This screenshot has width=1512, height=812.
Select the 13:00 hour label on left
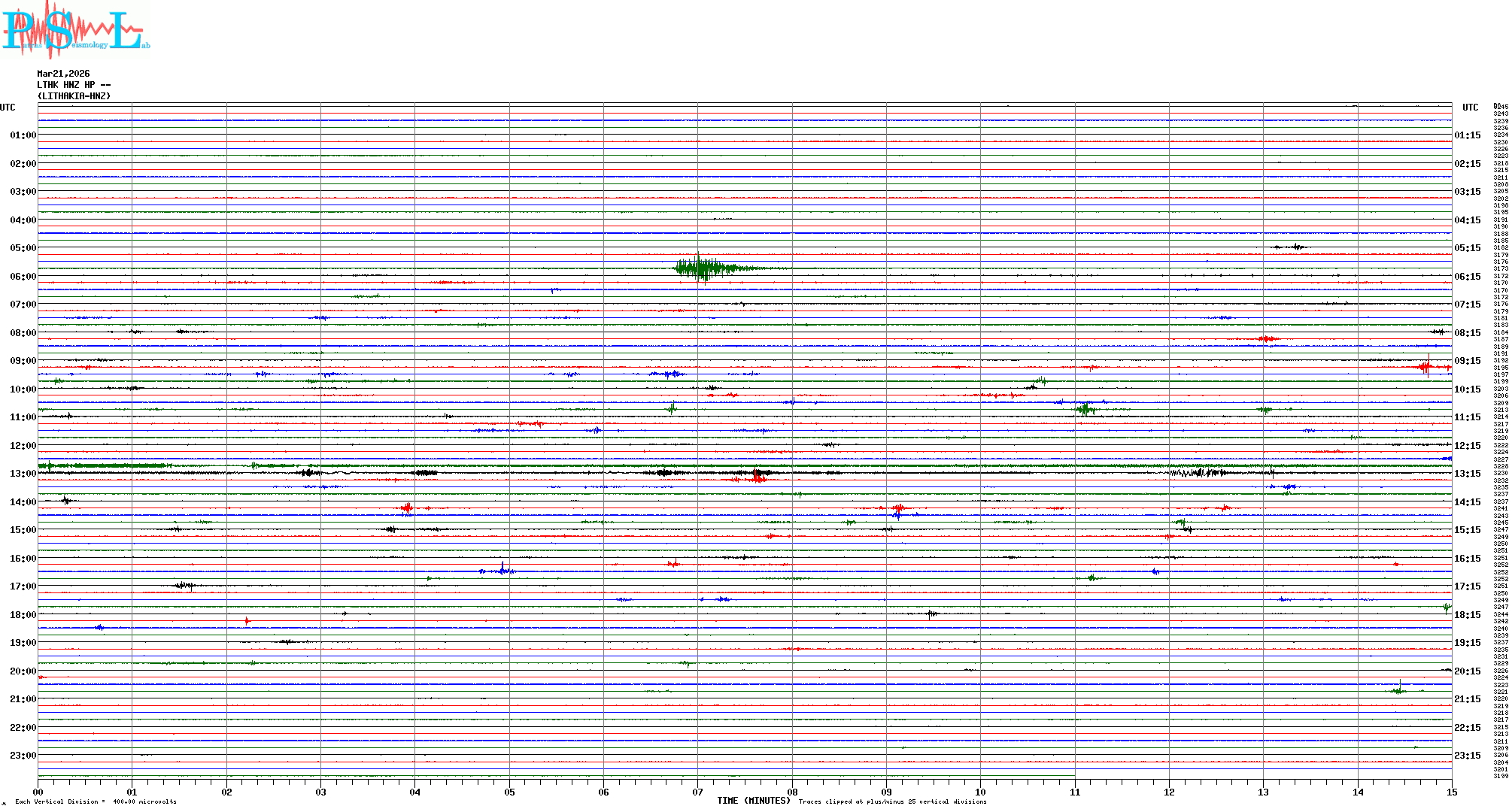pyautogui.click(x=23, y=474)
